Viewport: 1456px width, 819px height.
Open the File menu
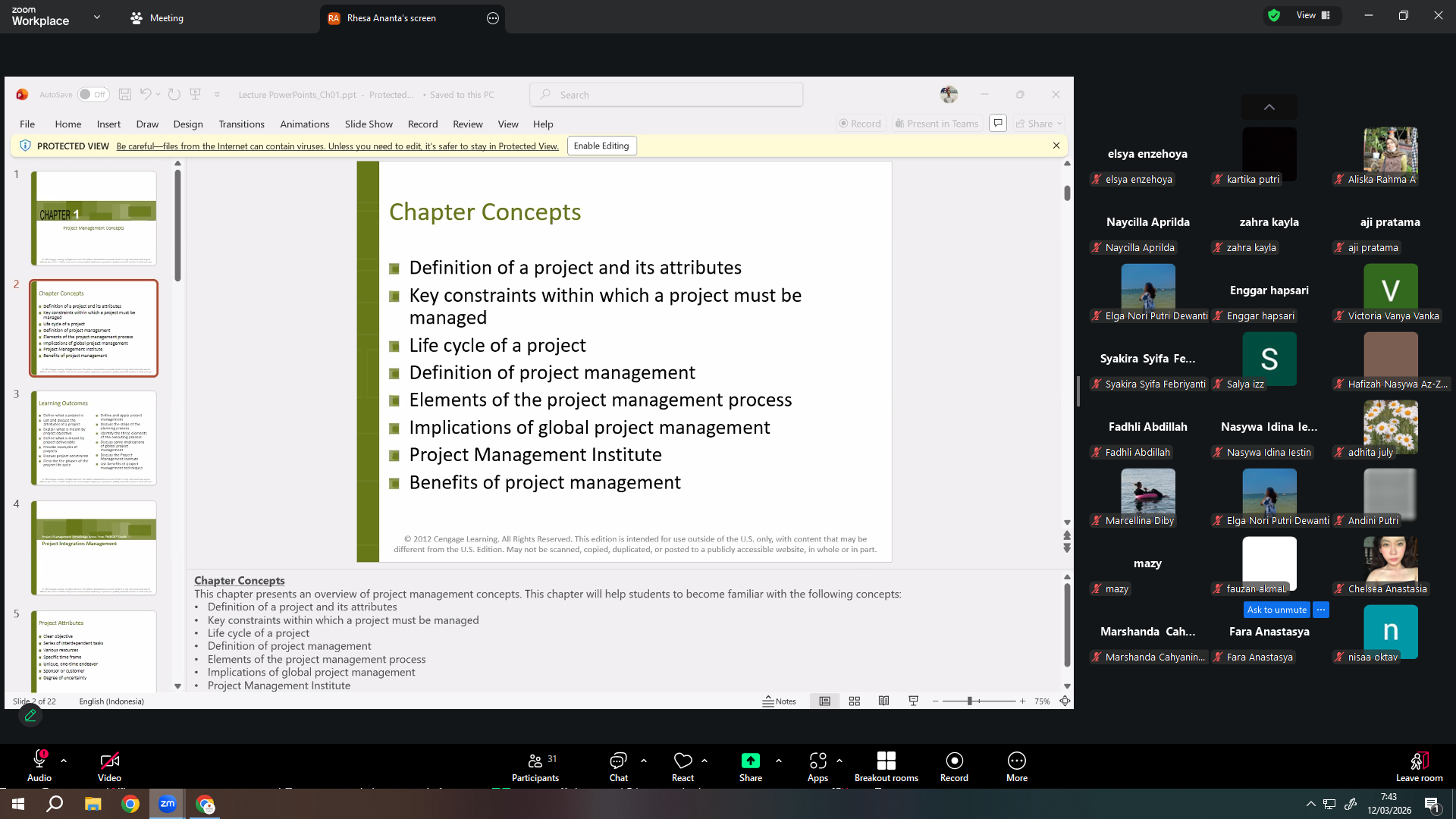[27, 124]
